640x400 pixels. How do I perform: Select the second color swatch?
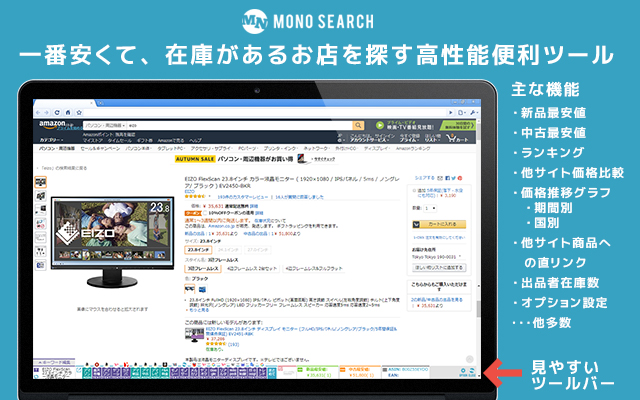click(202, 289)
